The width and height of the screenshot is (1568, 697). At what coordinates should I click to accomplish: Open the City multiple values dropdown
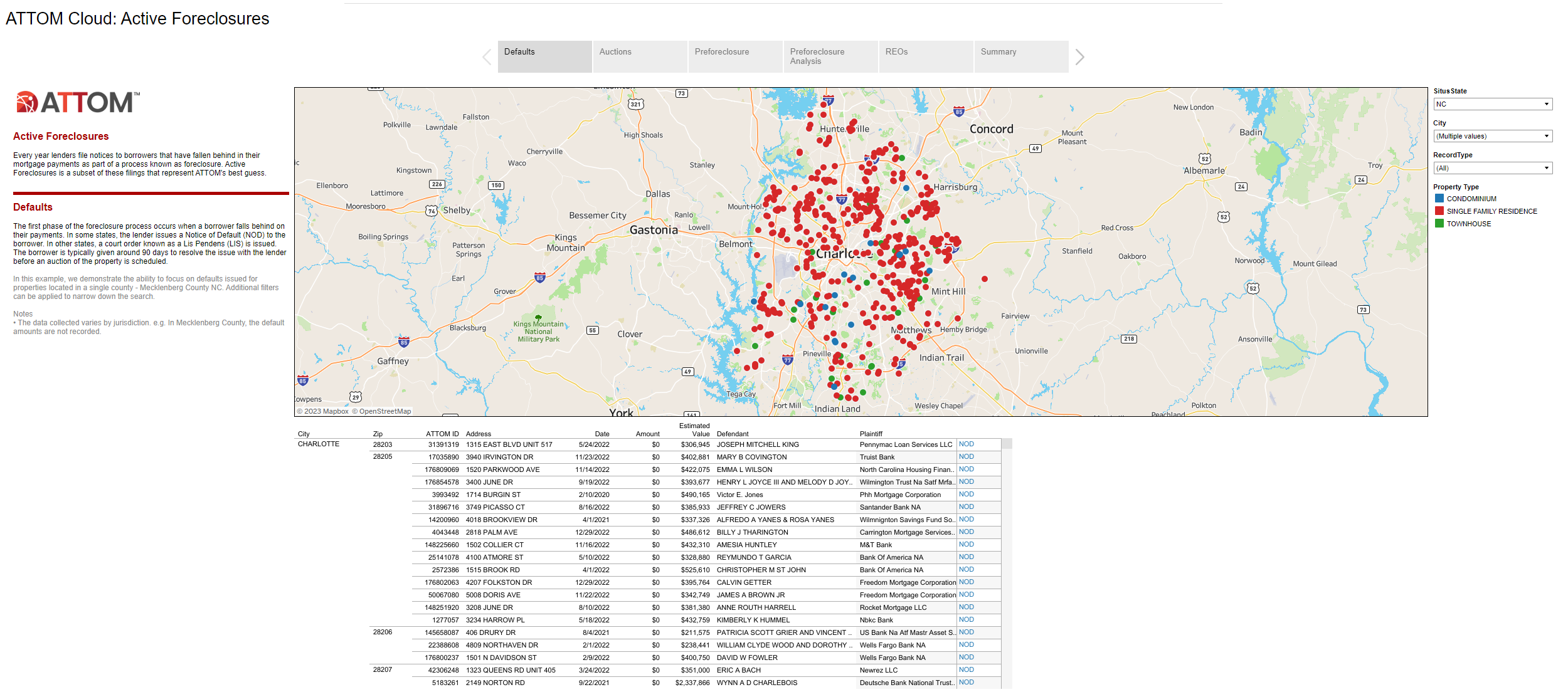[1493, 136]
